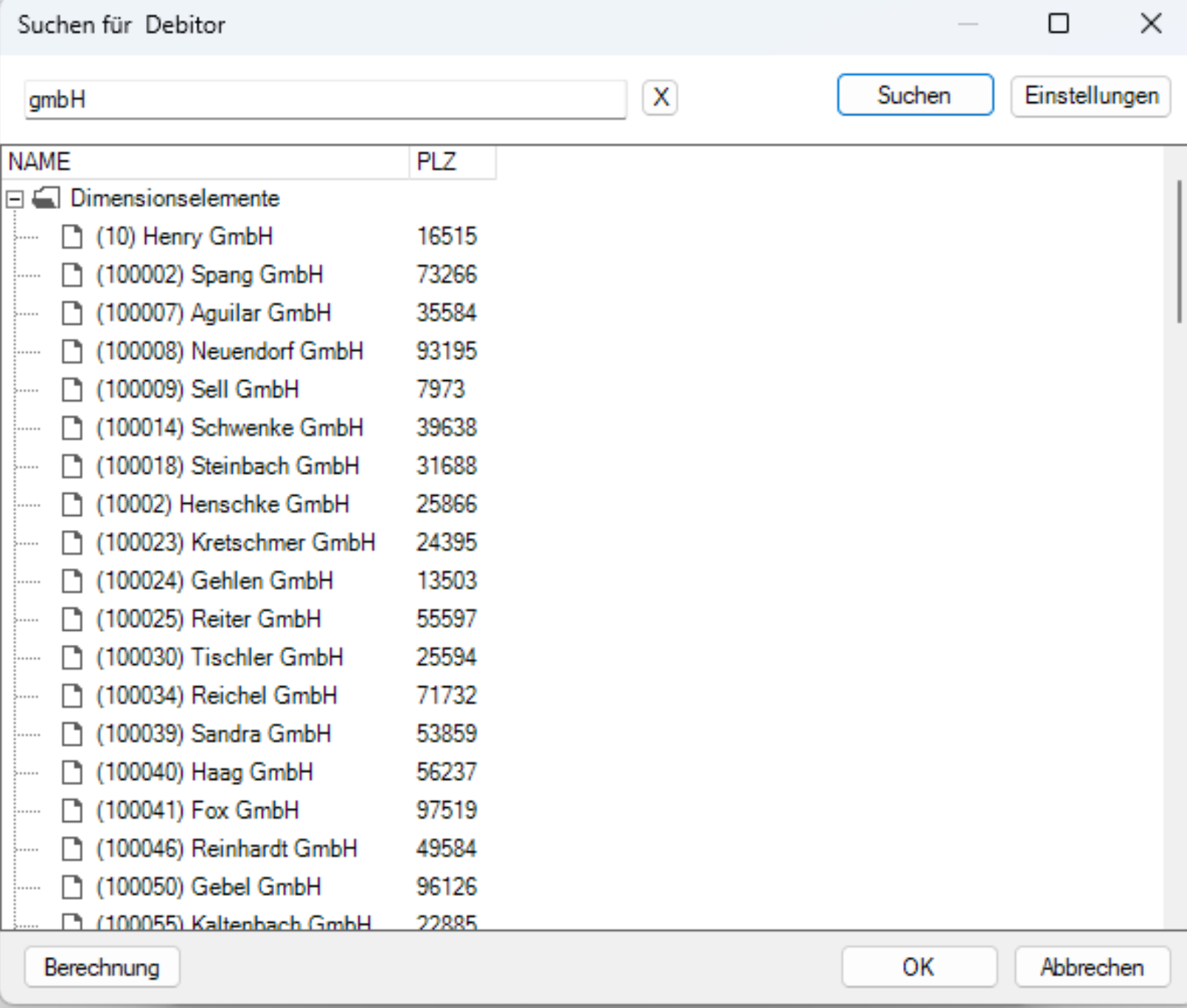
Task: Click document icon beside Tischler GmbH
Action: 72,658
